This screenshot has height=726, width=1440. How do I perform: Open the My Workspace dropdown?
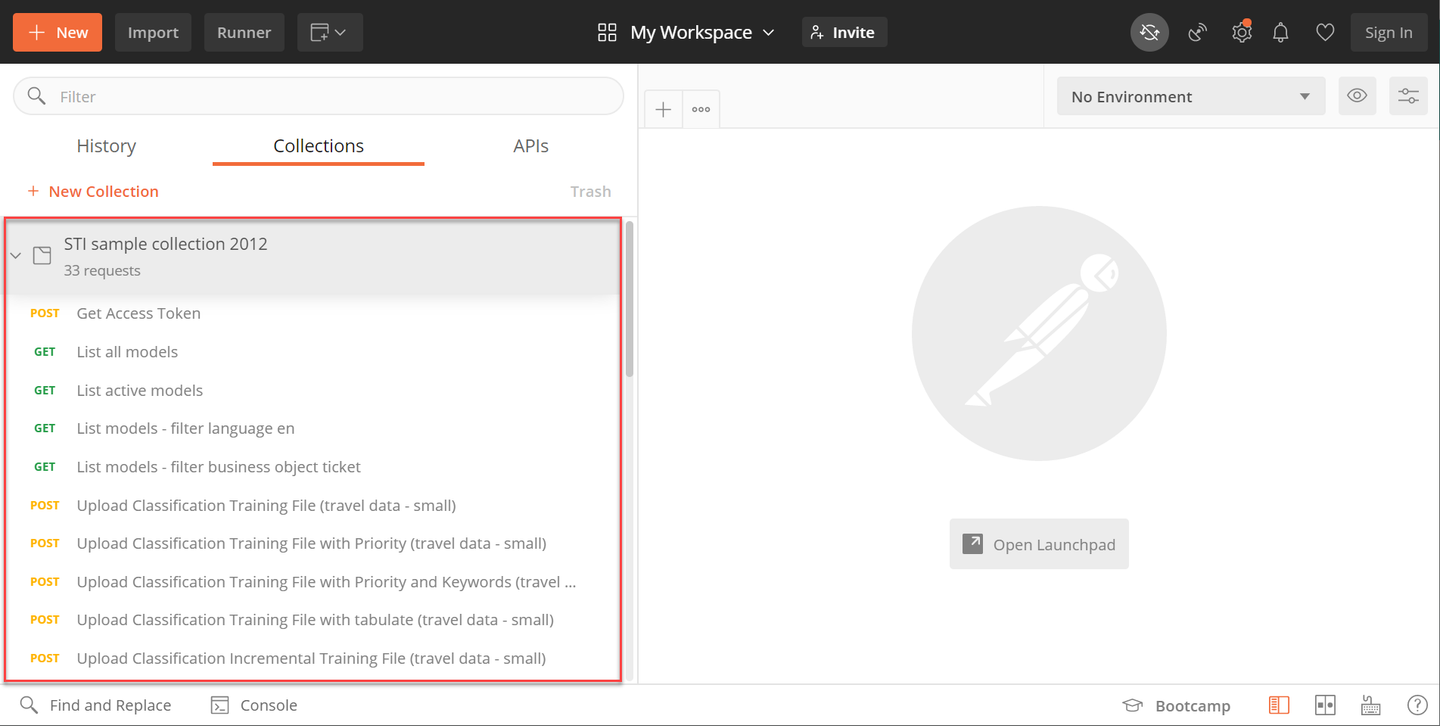687,32
